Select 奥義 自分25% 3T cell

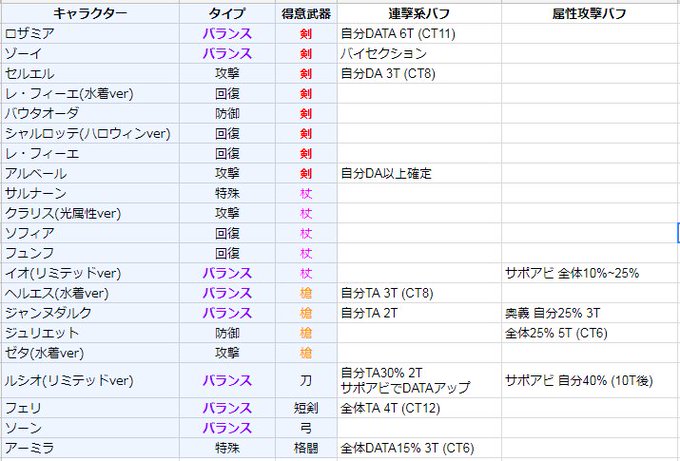[x=590, y=313]
